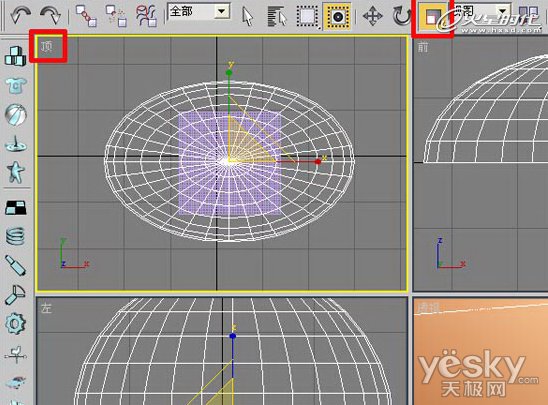Image resolution: width=548 pixels, height=405 pixels.
Task: Click the beach ball icon in sidebar
Action: click(16, 115)
